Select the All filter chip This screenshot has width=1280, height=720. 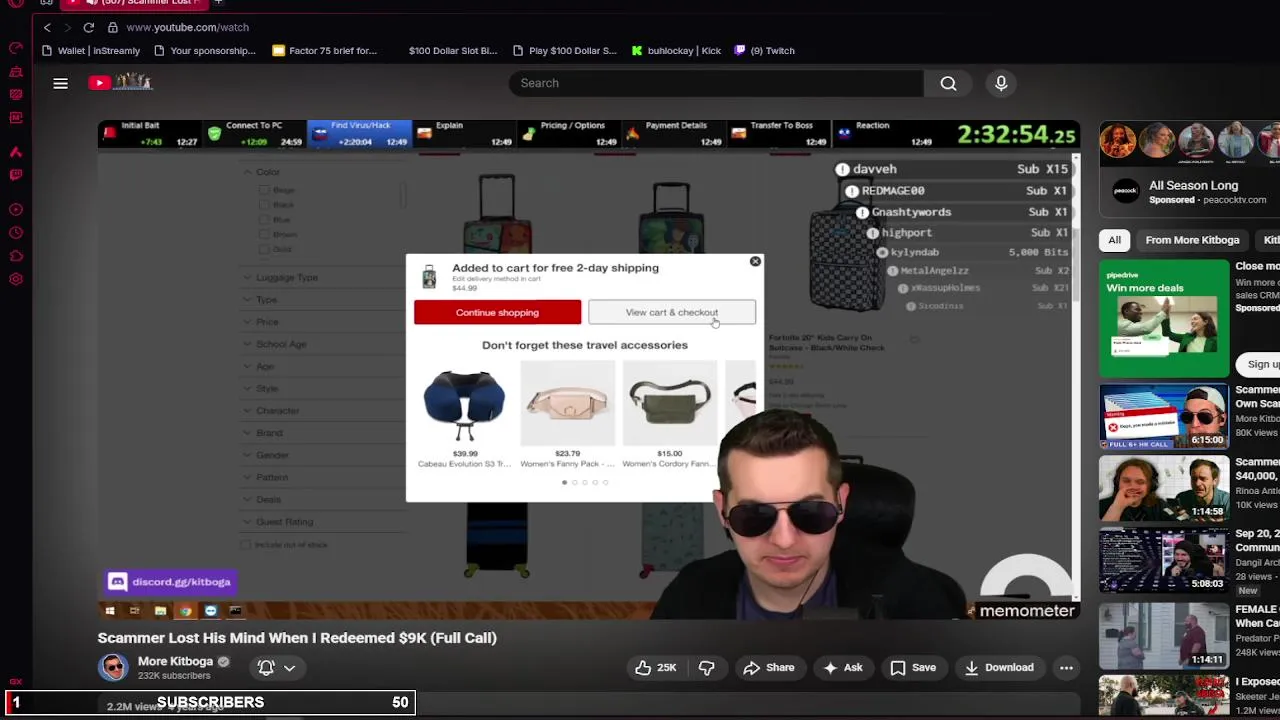[x=1114, y=240]
